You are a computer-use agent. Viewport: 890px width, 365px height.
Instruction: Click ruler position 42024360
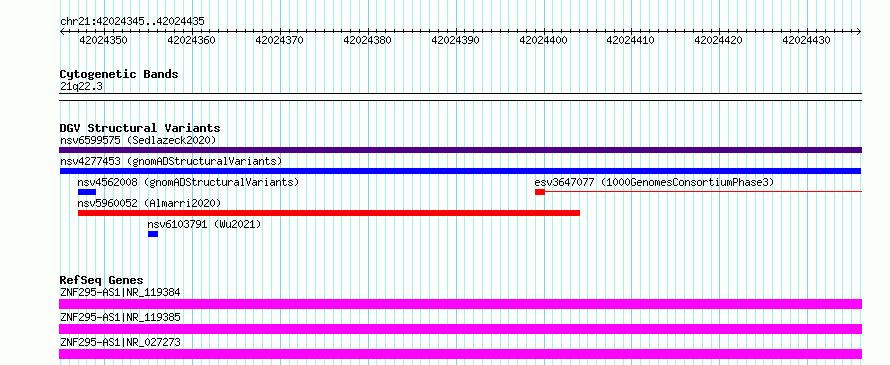[192, 40]
